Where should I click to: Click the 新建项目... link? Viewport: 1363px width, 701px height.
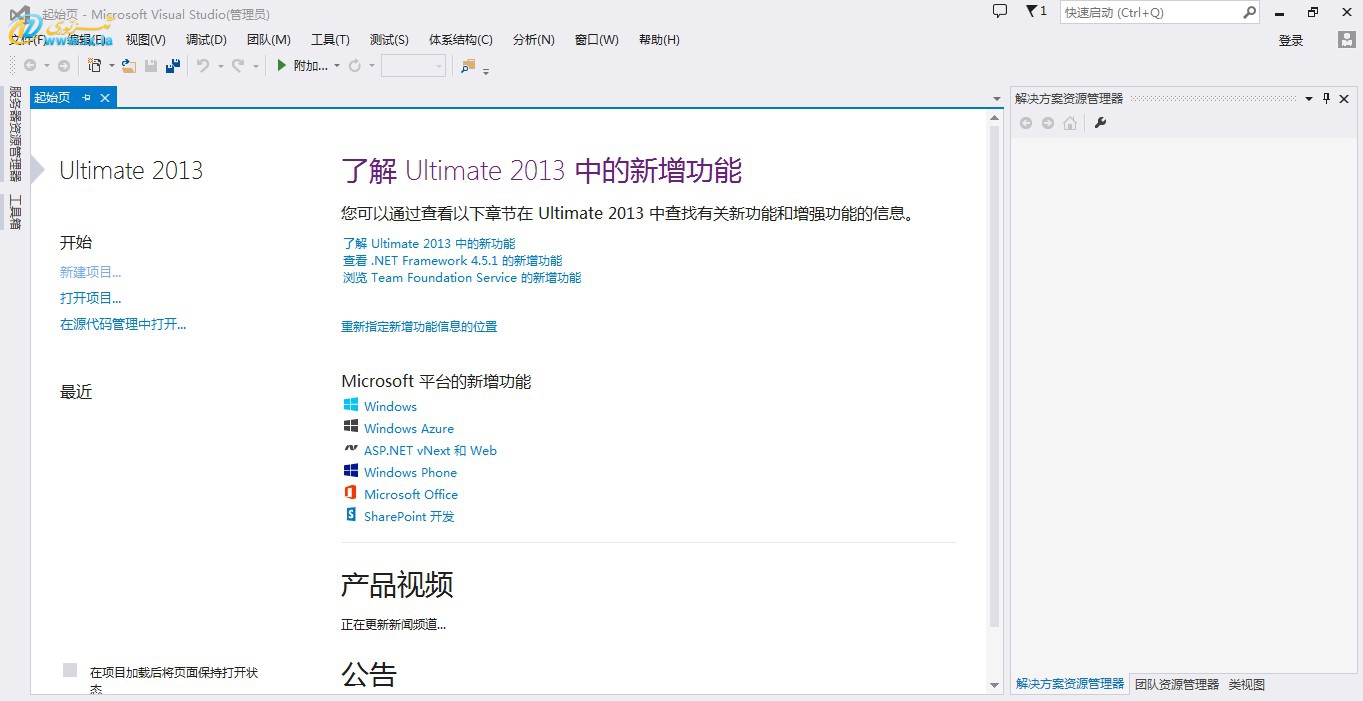tap(91, 272)
